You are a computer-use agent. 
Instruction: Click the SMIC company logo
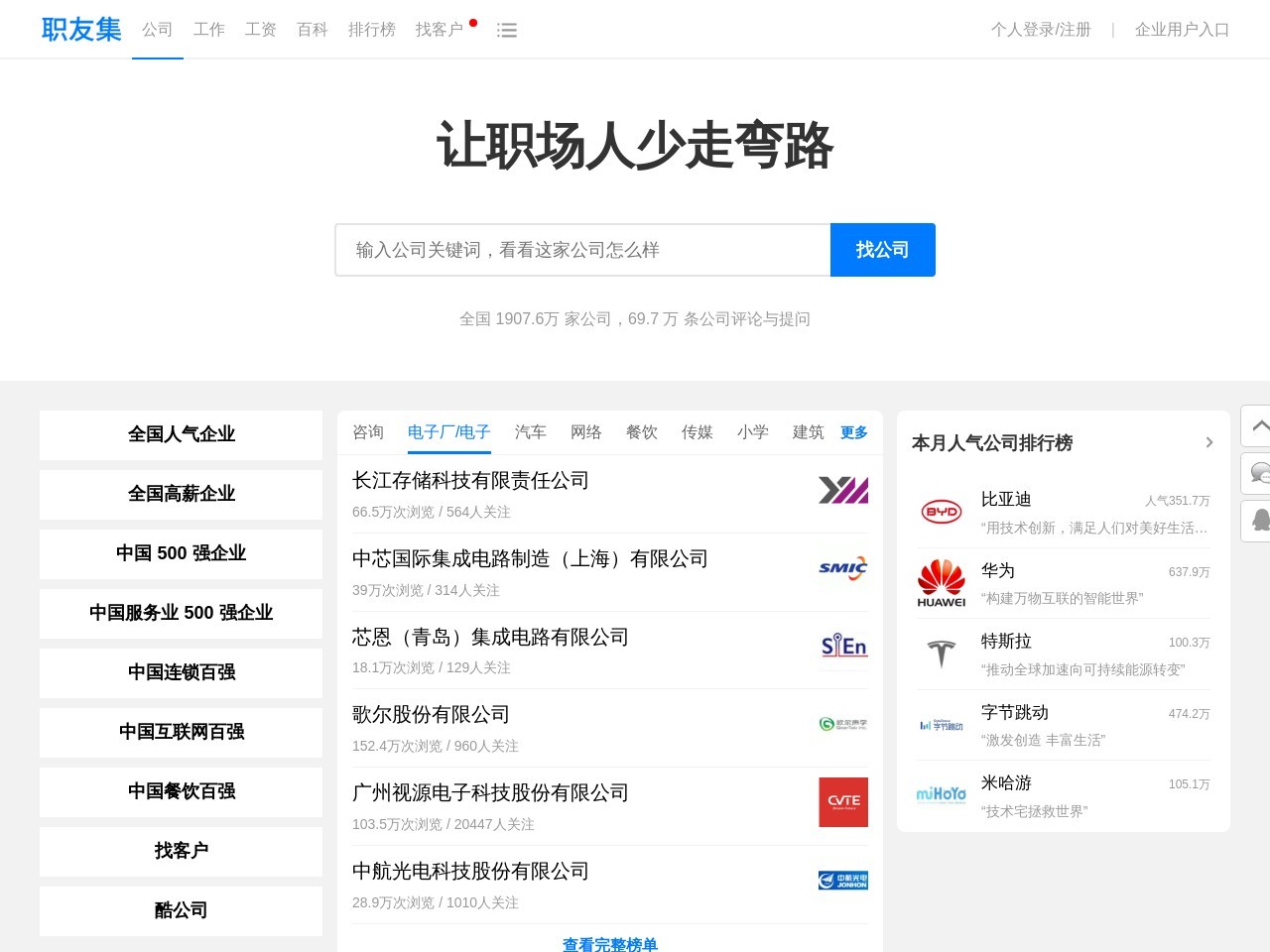(x=842, y=568)
